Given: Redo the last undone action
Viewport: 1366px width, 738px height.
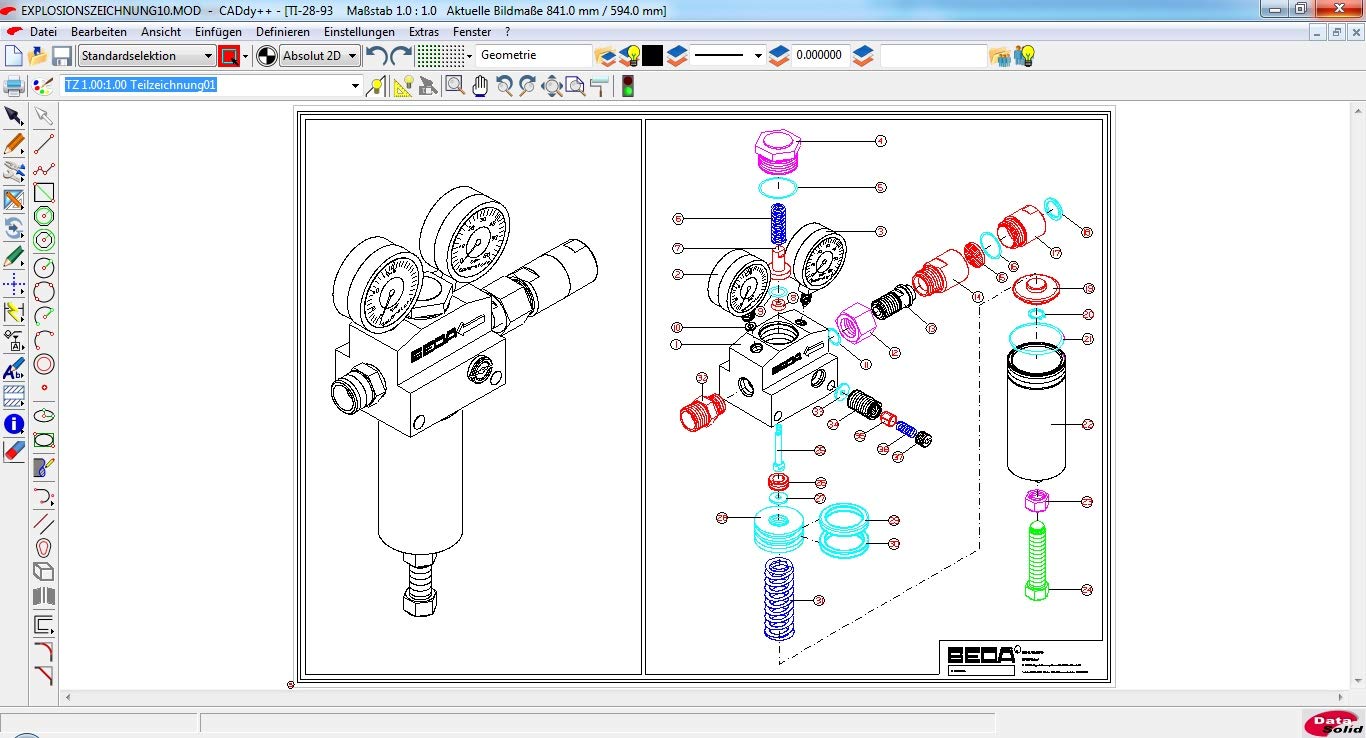Looking at the screenshot, I should coord(401,56).
